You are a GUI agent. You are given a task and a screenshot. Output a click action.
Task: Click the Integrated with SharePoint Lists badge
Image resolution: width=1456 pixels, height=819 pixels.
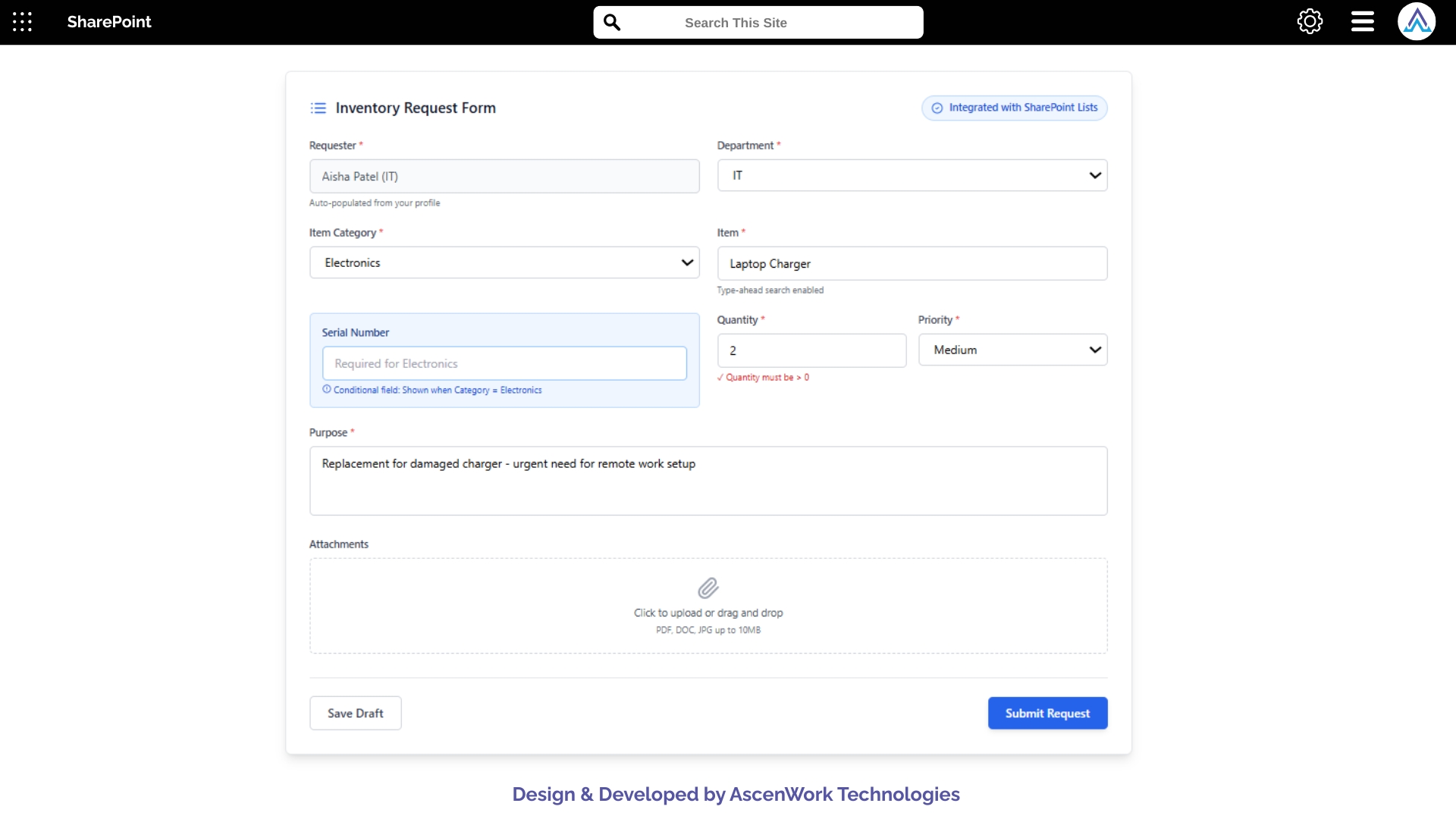point(1014,108)
